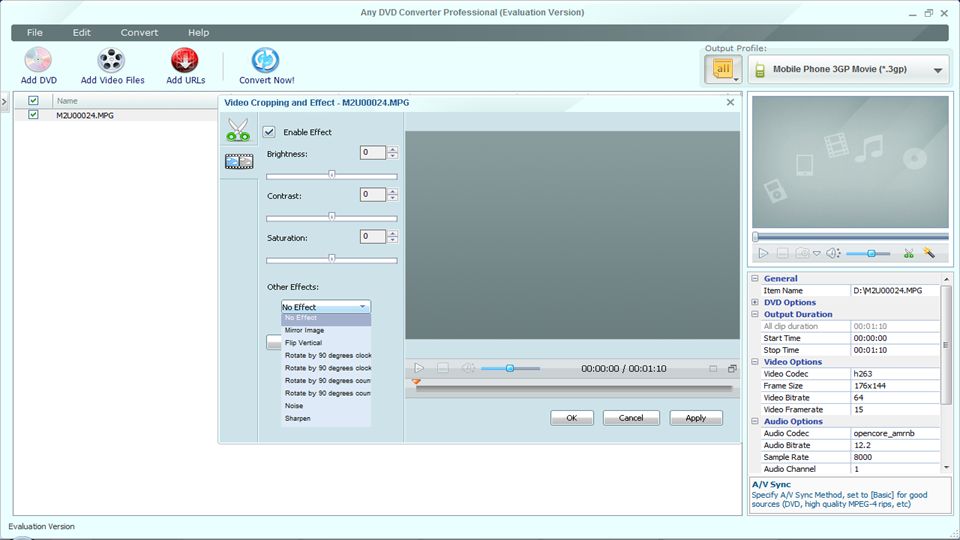Toggle the Enable Effect checkbox
The image size is (960, 540).
pyautogui.click(x=269, y=132)
